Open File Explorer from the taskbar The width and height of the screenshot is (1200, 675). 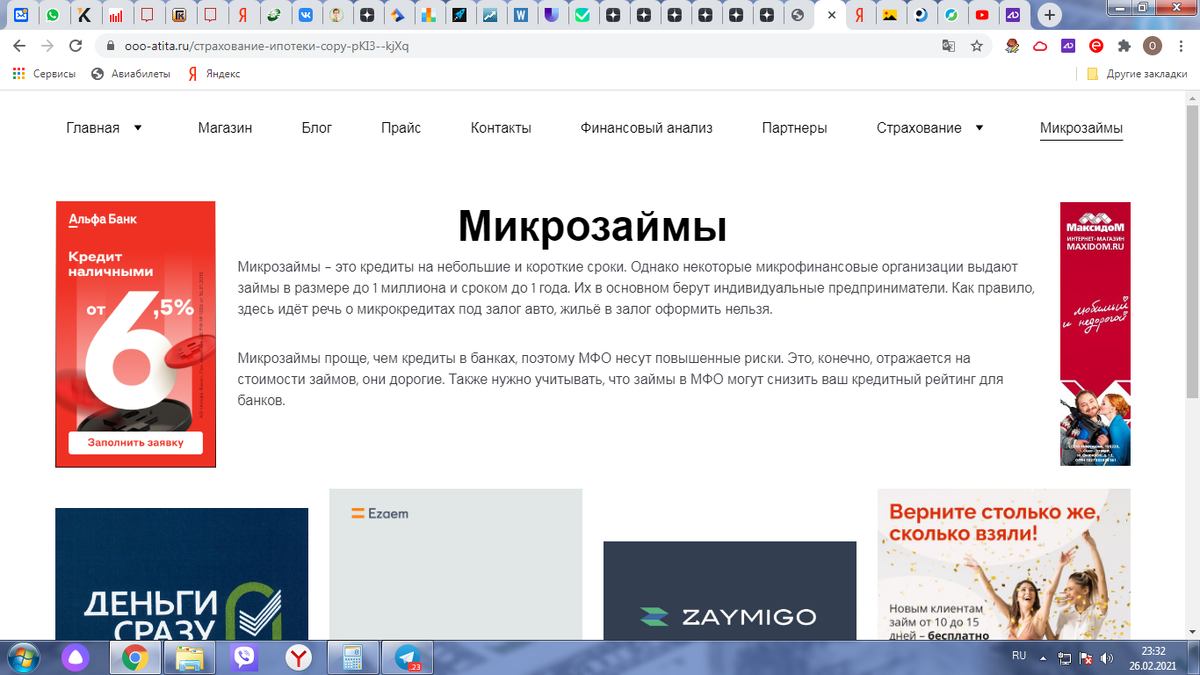click(190, 657)
